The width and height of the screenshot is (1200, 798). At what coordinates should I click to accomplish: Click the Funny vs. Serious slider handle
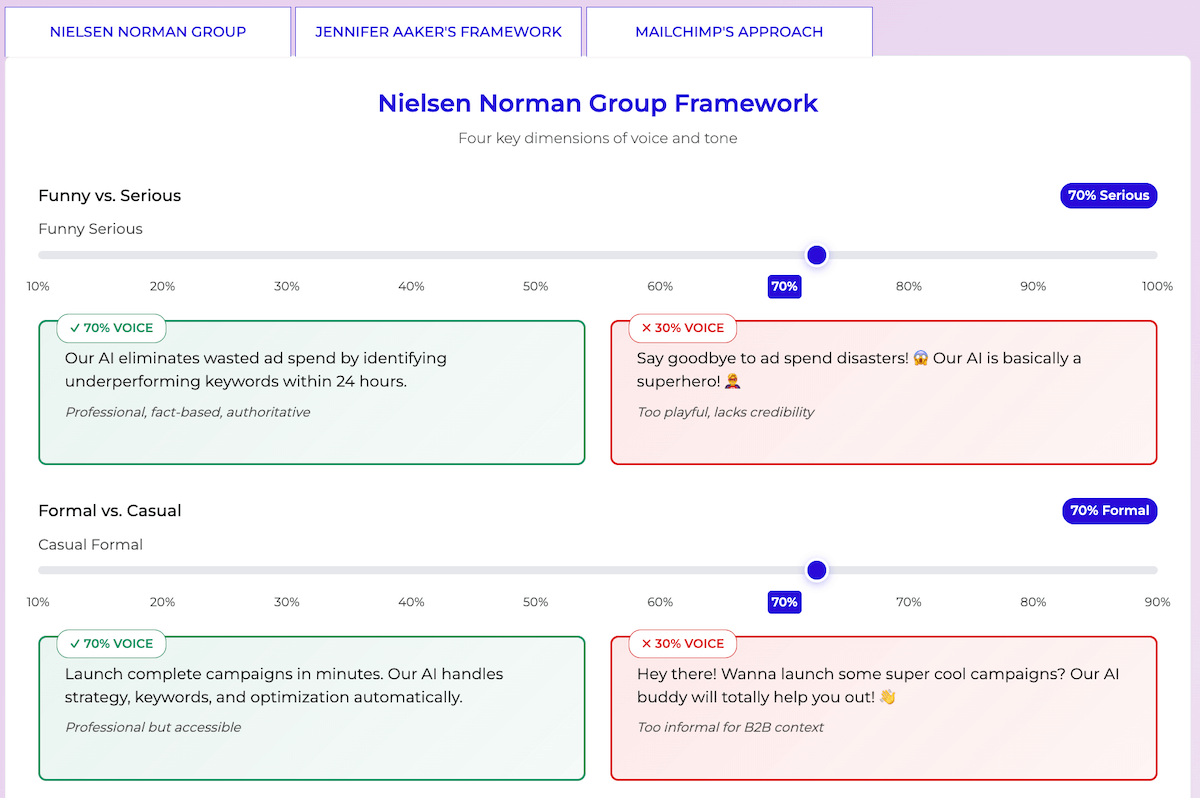tap(817, 255)
